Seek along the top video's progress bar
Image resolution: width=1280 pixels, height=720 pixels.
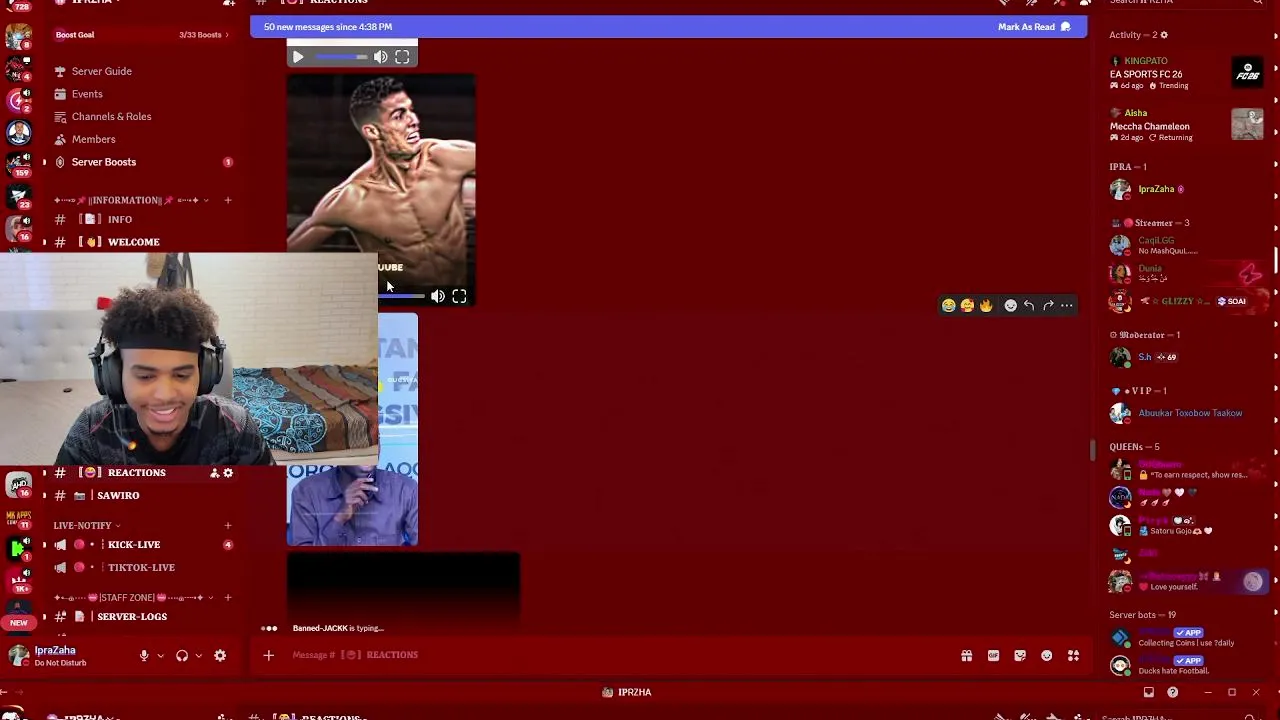coord(341,57)
